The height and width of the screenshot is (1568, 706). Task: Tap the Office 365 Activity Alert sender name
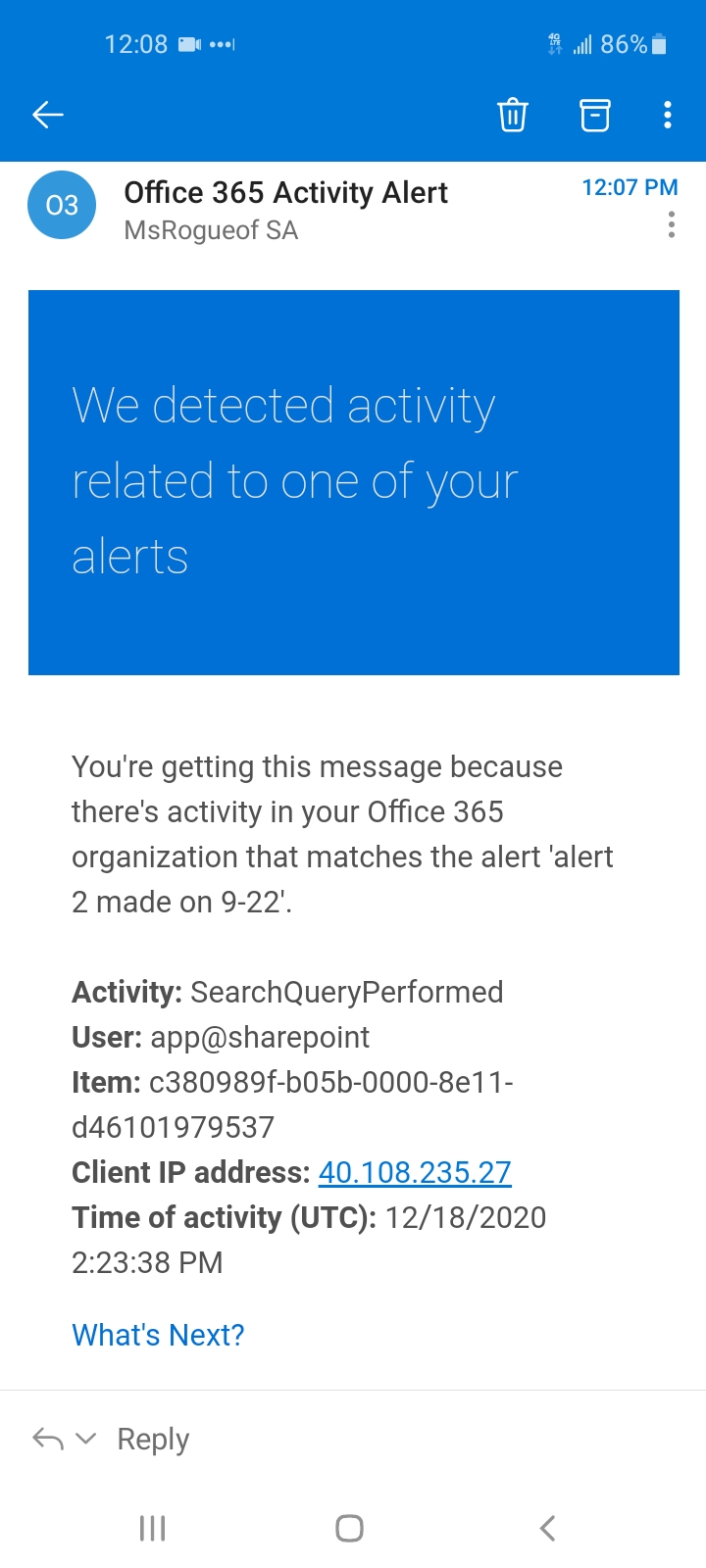pos(285,192)
